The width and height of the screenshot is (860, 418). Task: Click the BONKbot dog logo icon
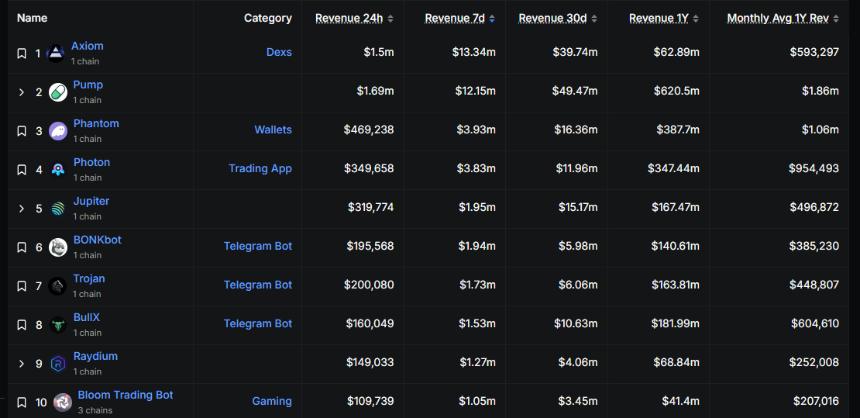click(x=58, y=247)
